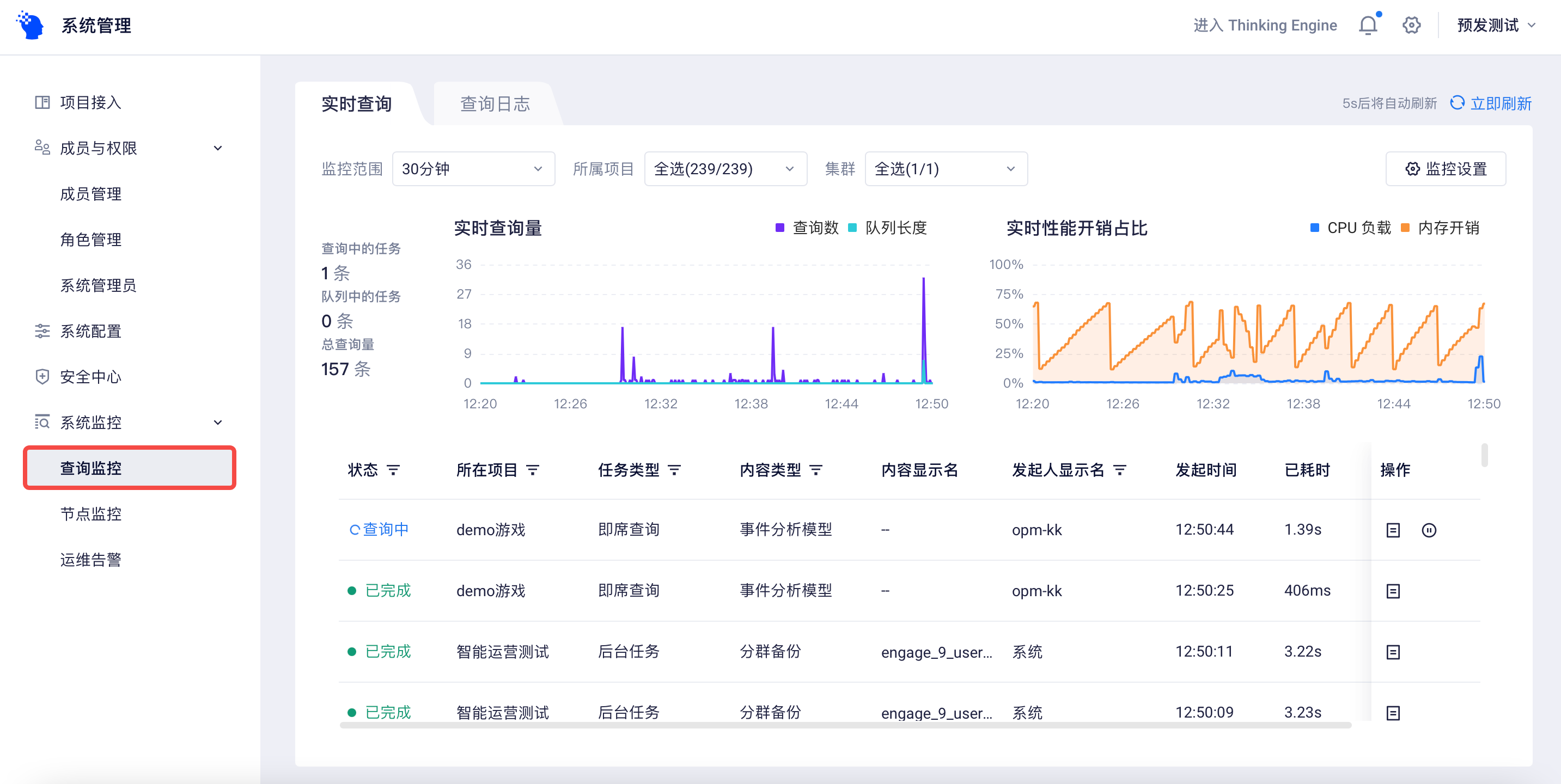Toggle 队列长度 legend series

pos(887,228)
